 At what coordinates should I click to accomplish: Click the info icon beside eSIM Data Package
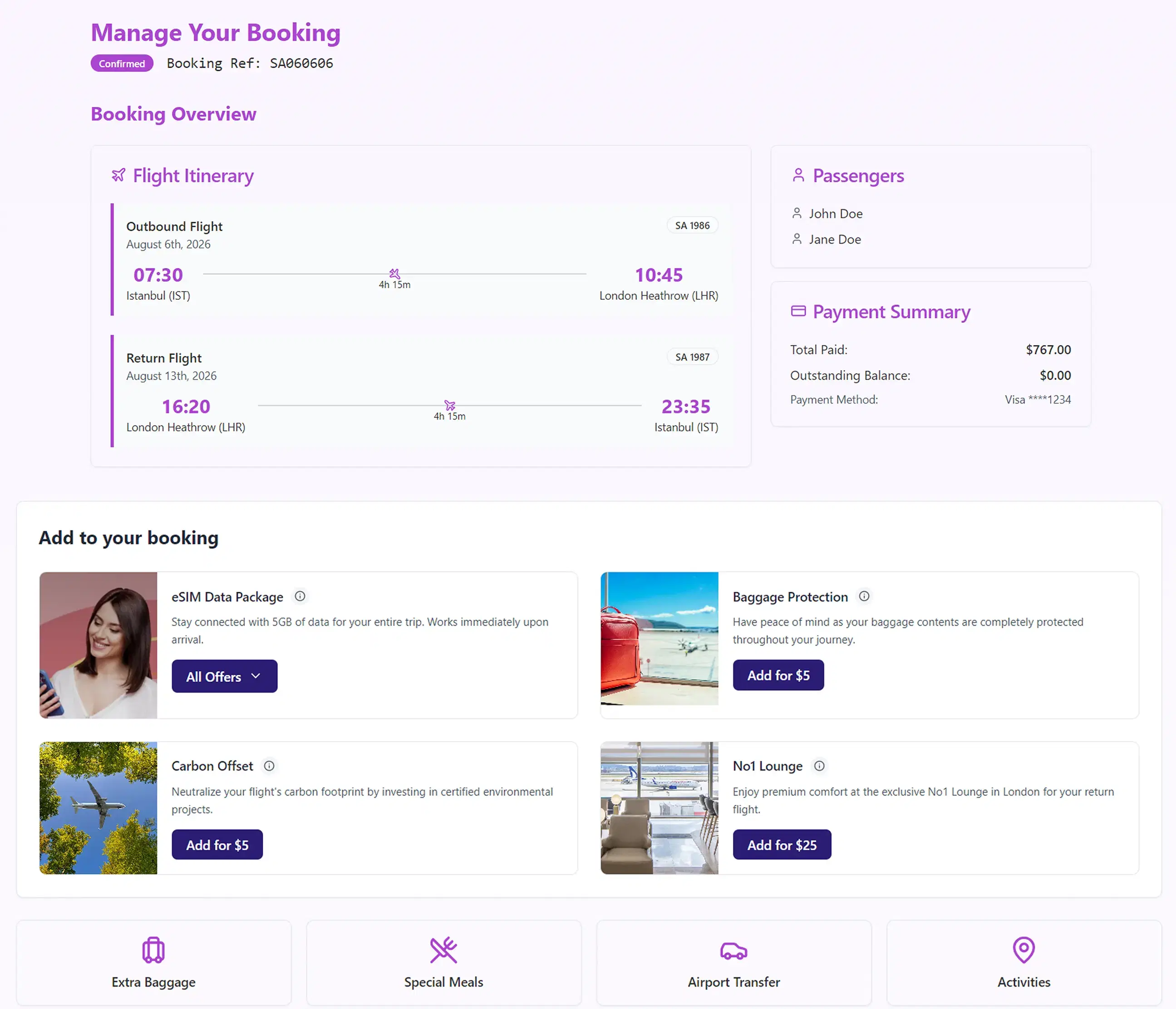coord(300,596)
